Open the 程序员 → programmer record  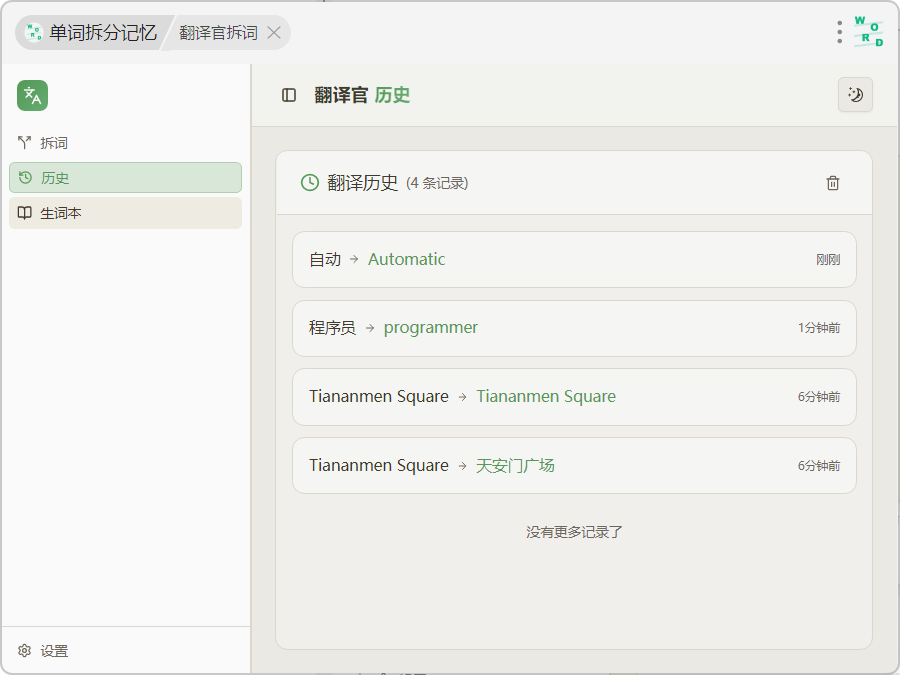[x=574, y=328]
